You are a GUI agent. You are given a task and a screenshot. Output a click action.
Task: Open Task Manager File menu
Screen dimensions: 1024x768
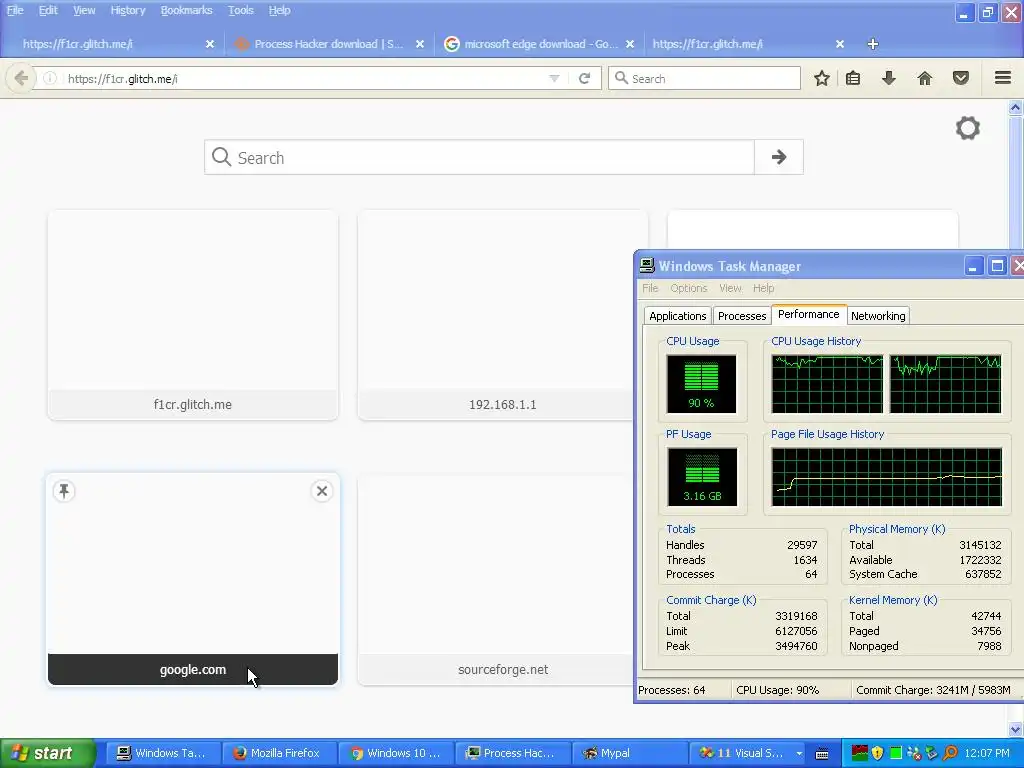650,288
